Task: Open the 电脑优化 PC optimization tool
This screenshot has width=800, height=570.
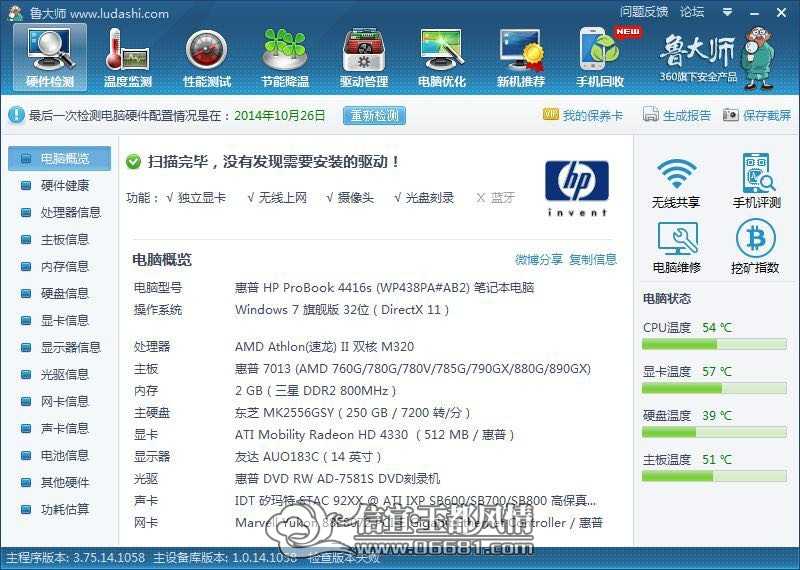Action: [442, 57]
